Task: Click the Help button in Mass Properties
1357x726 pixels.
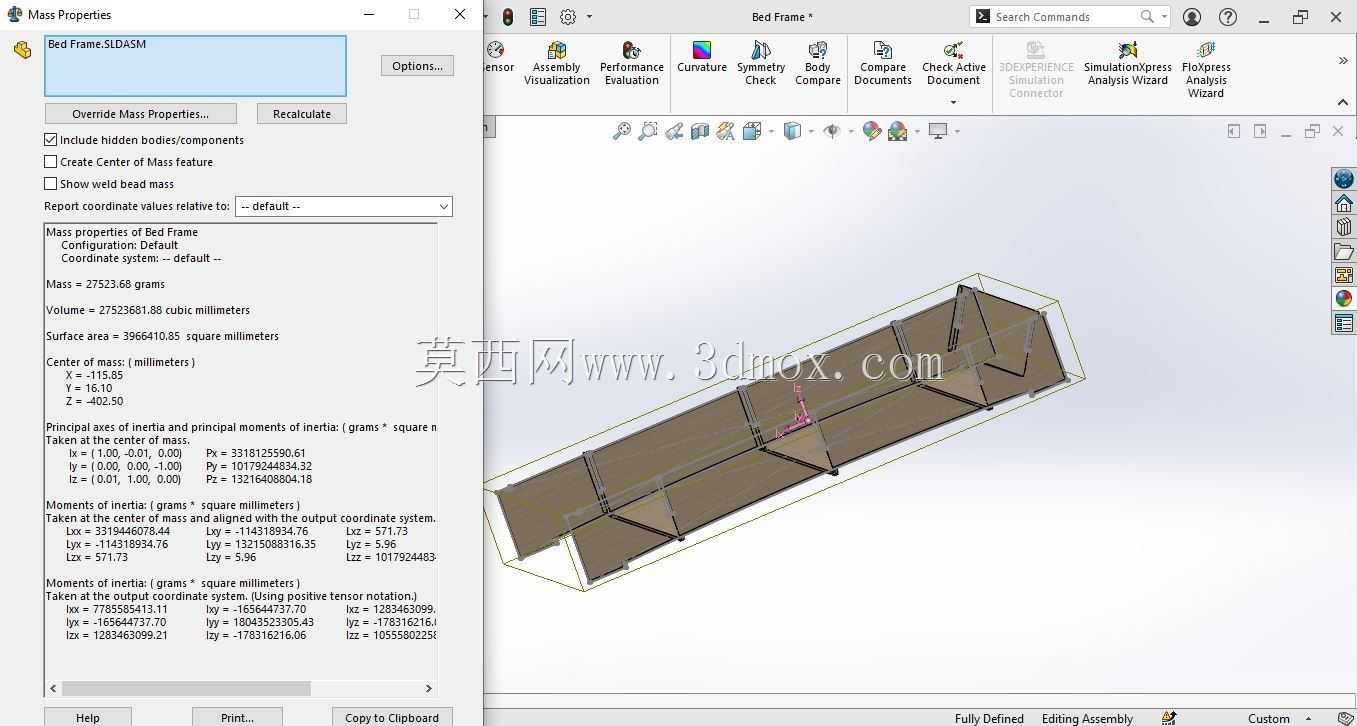Action: [x=88, y=717]
